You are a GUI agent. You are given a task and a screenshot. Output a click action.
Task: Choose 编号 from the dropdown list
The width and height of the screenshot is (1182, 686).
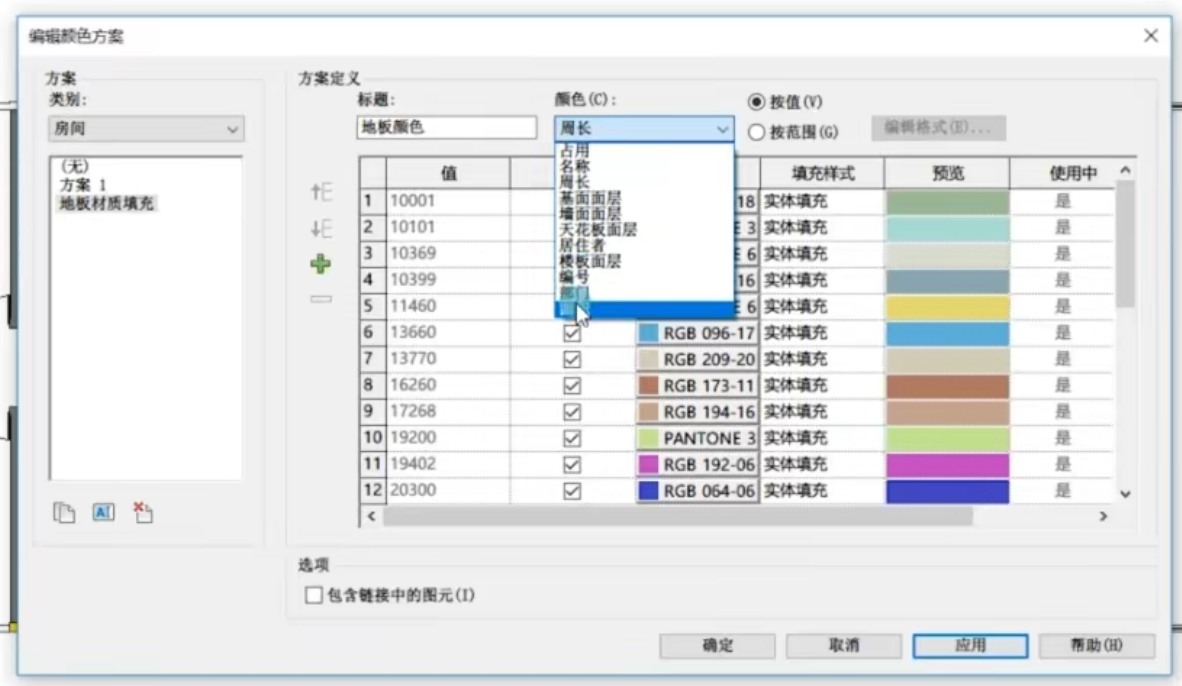(x=644, y=277)
